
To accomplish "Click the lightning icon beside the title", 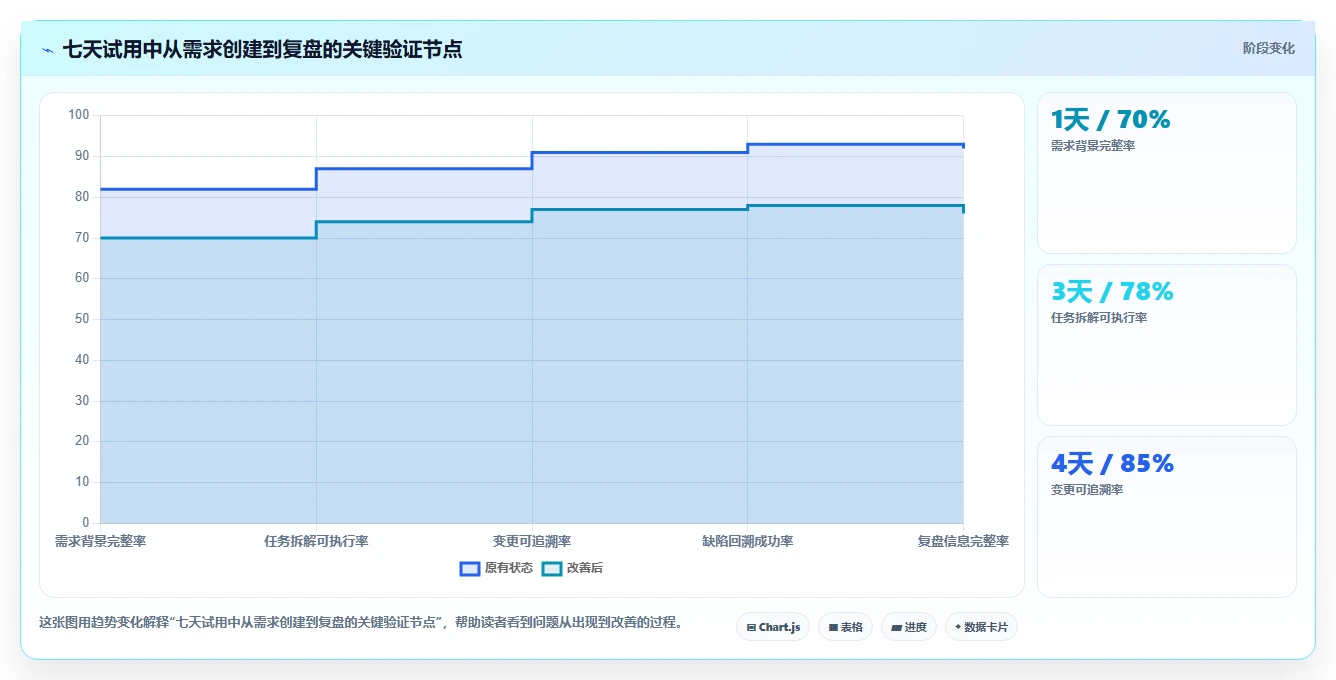I will click(x=47, y=50).
